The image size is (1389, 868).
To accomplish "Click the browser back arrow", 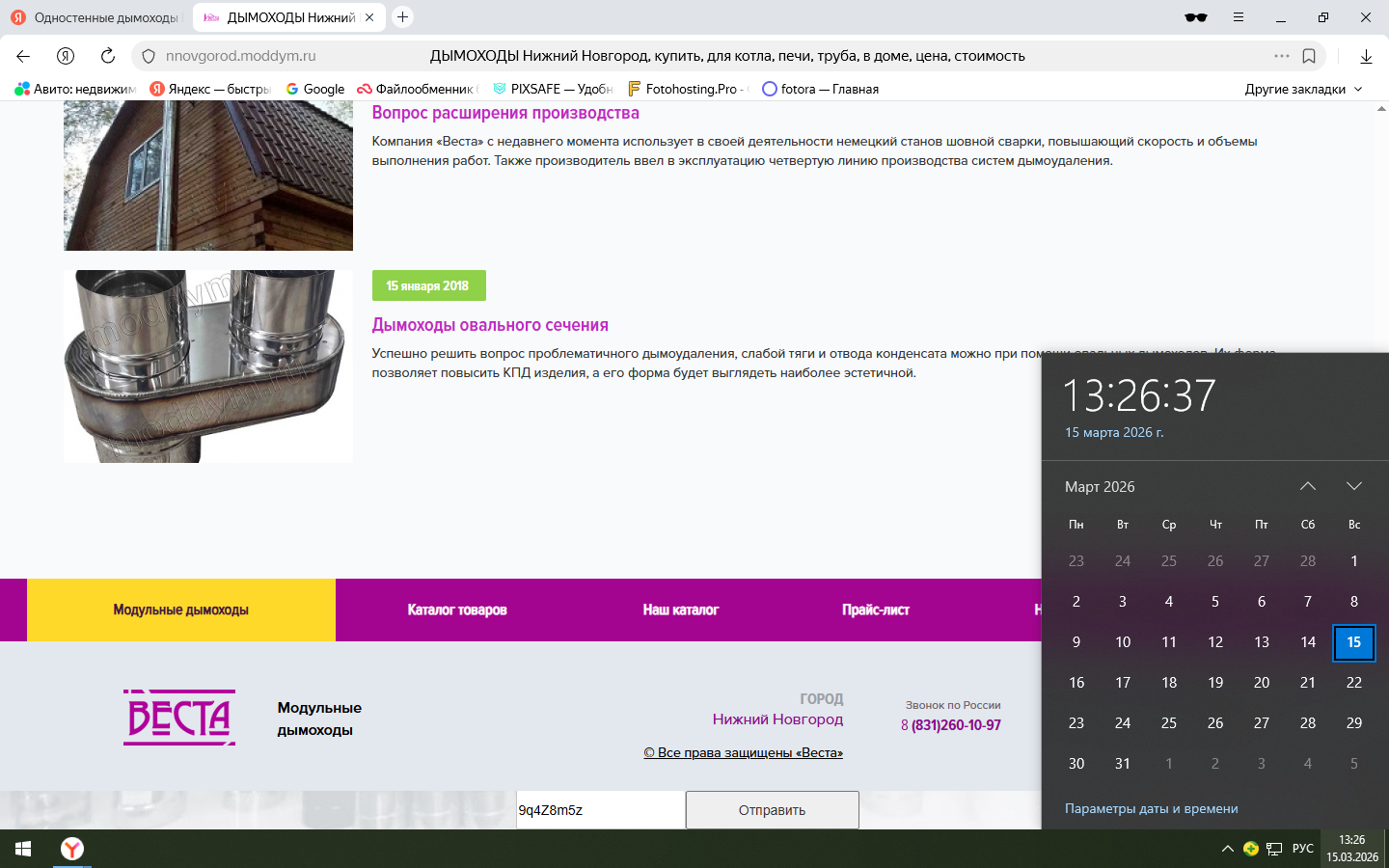I will (x=23, y=56).
